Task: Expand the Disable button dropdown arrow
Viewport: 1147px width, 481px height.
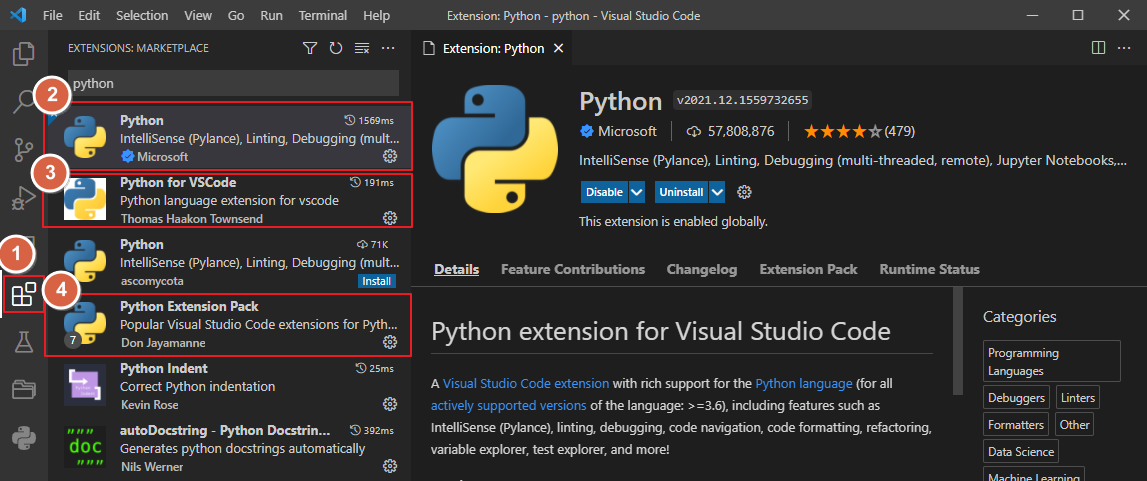Action: pyautogui.click(x=637, y=192)
